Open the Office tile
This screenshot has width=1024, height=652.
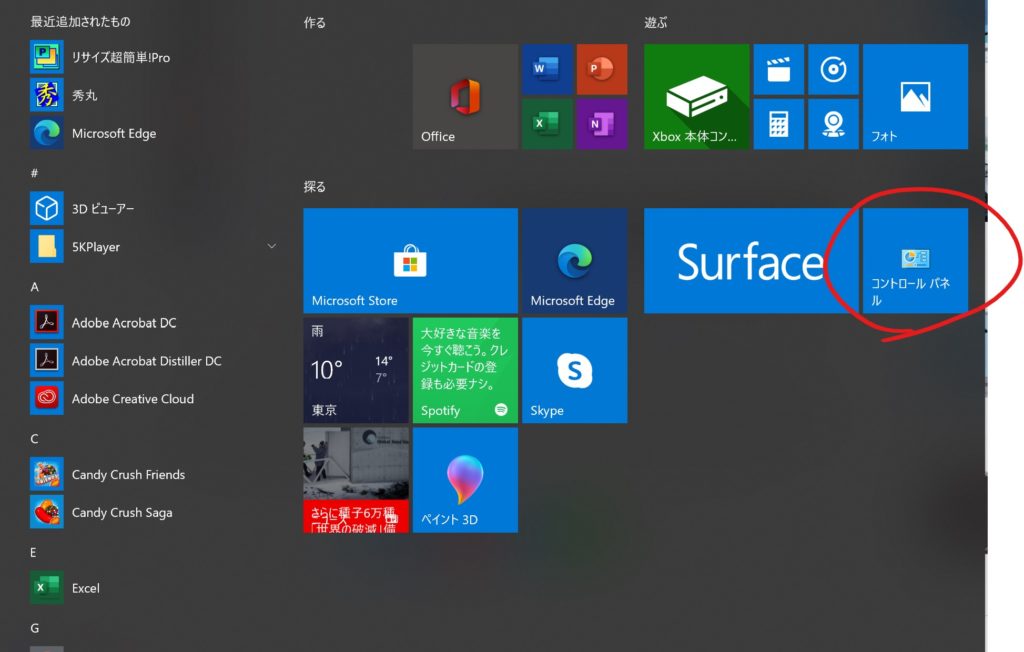tap(465, 97)
